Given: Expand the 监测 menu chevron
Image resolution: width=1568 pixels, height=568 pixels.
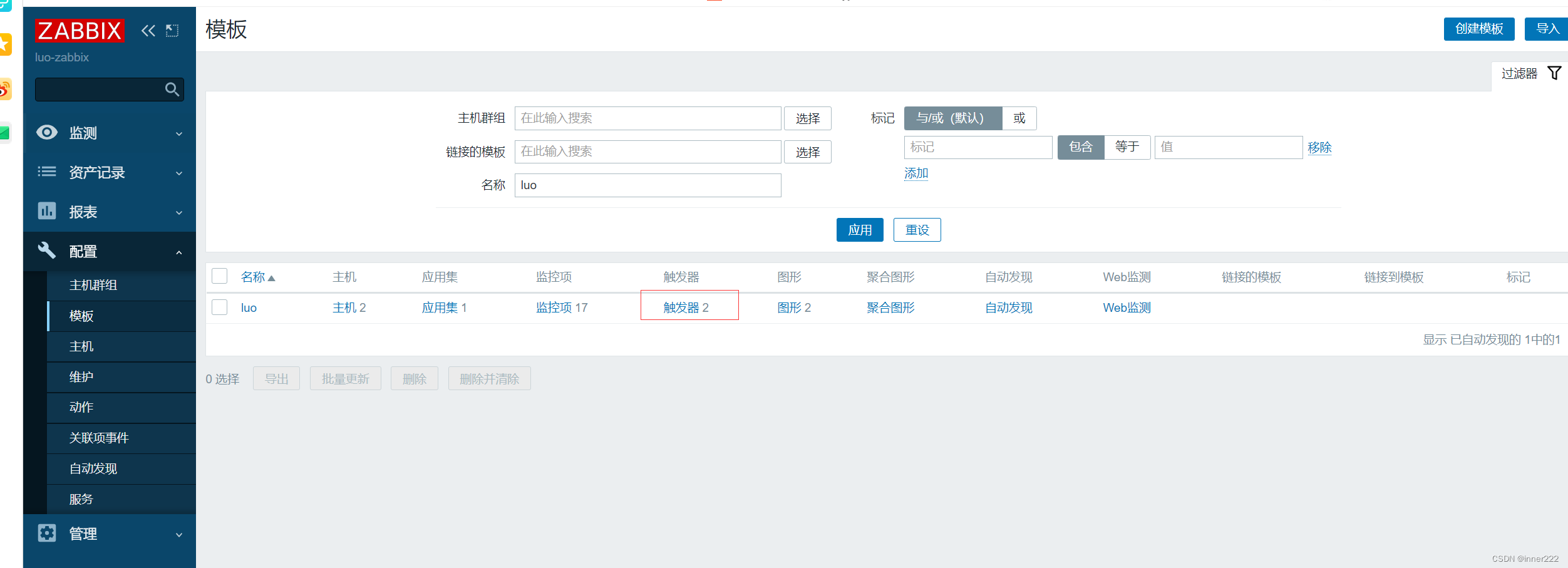Looking at the screenshot, I should click(x=179, y=133).
